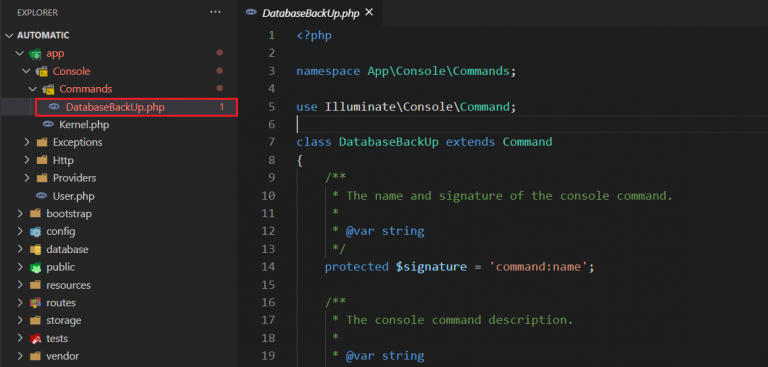
Task: Expand the public folder chevron
Action: point(20,267)
